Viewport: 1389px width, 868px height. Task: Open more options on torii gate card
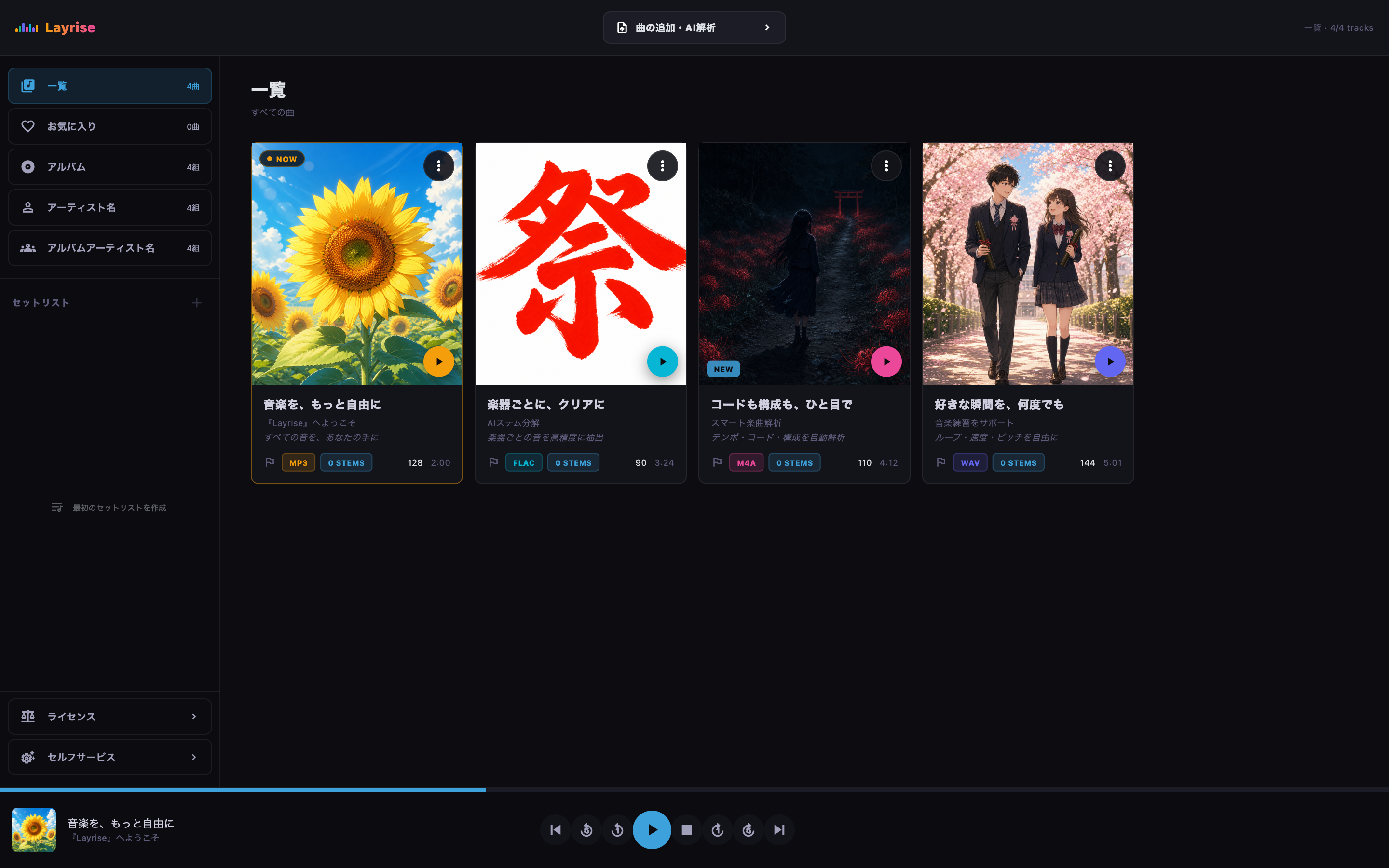click(886, 166)
